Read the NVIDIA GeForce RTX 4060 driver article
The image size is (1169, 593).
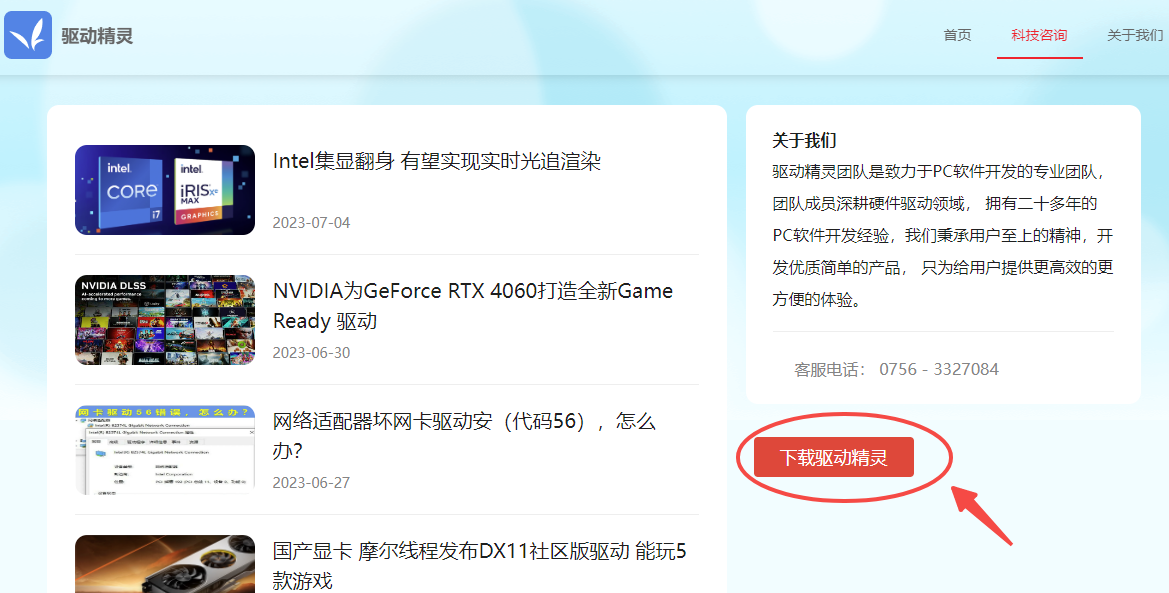tap(472, 305)
